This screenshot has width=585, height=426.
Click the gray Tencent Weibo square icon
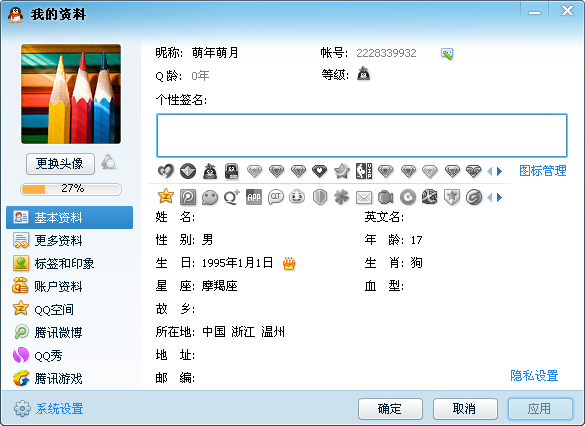click(188, 197)
